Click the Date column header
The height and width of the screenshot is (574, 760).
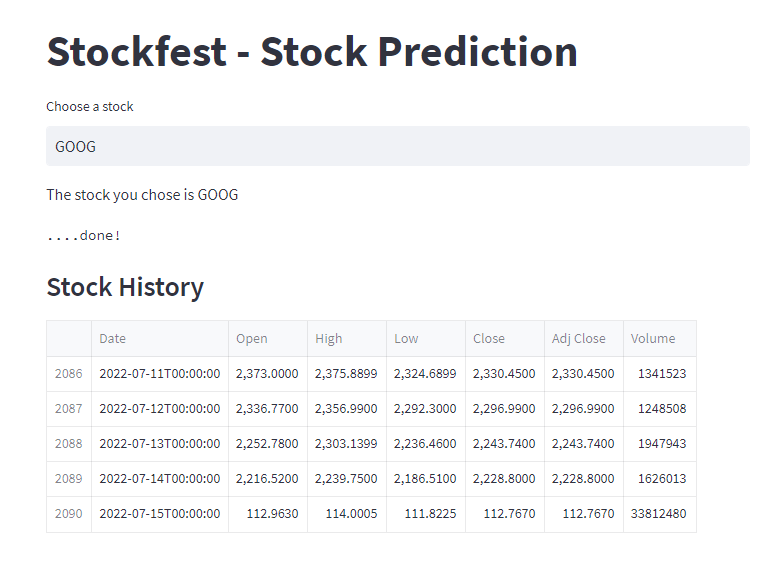tap(159, 339)
